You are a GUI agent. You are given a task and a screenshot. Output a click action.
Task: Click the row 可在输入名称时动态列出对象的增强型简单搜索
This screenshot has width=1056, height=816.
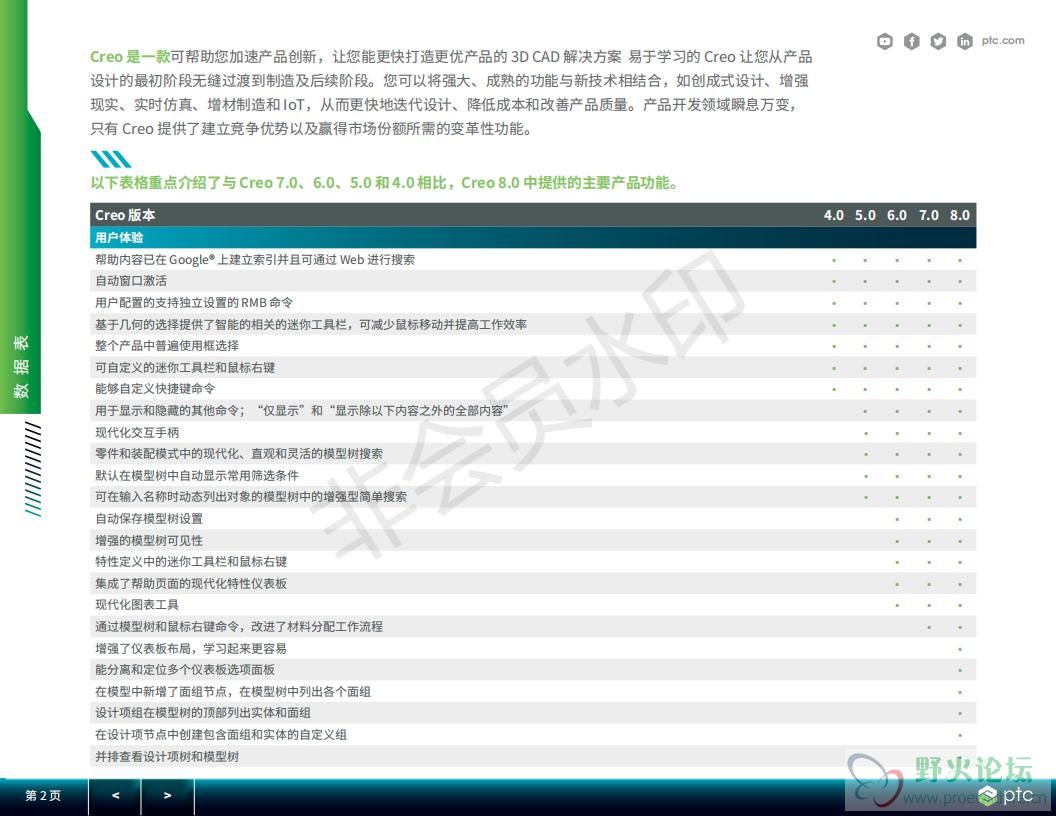pos(533,497)
